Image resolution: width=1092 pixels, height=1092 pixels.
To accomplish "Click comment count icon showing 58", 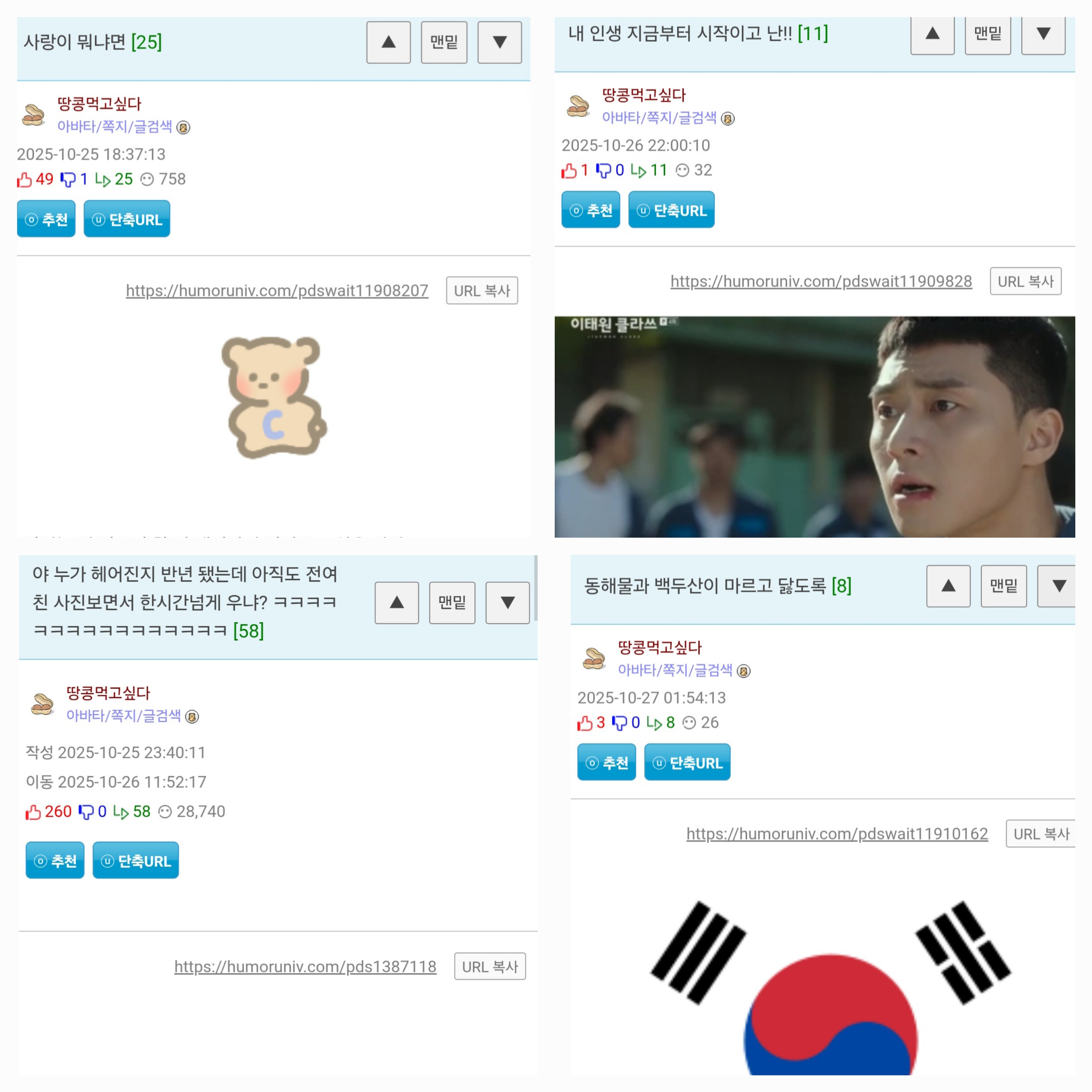I will pyautogui.click(x=121, y=812).
